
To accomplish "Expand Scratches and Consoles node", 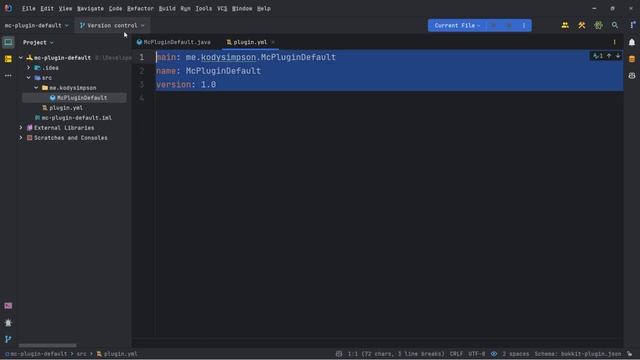I will coord(21,138).
